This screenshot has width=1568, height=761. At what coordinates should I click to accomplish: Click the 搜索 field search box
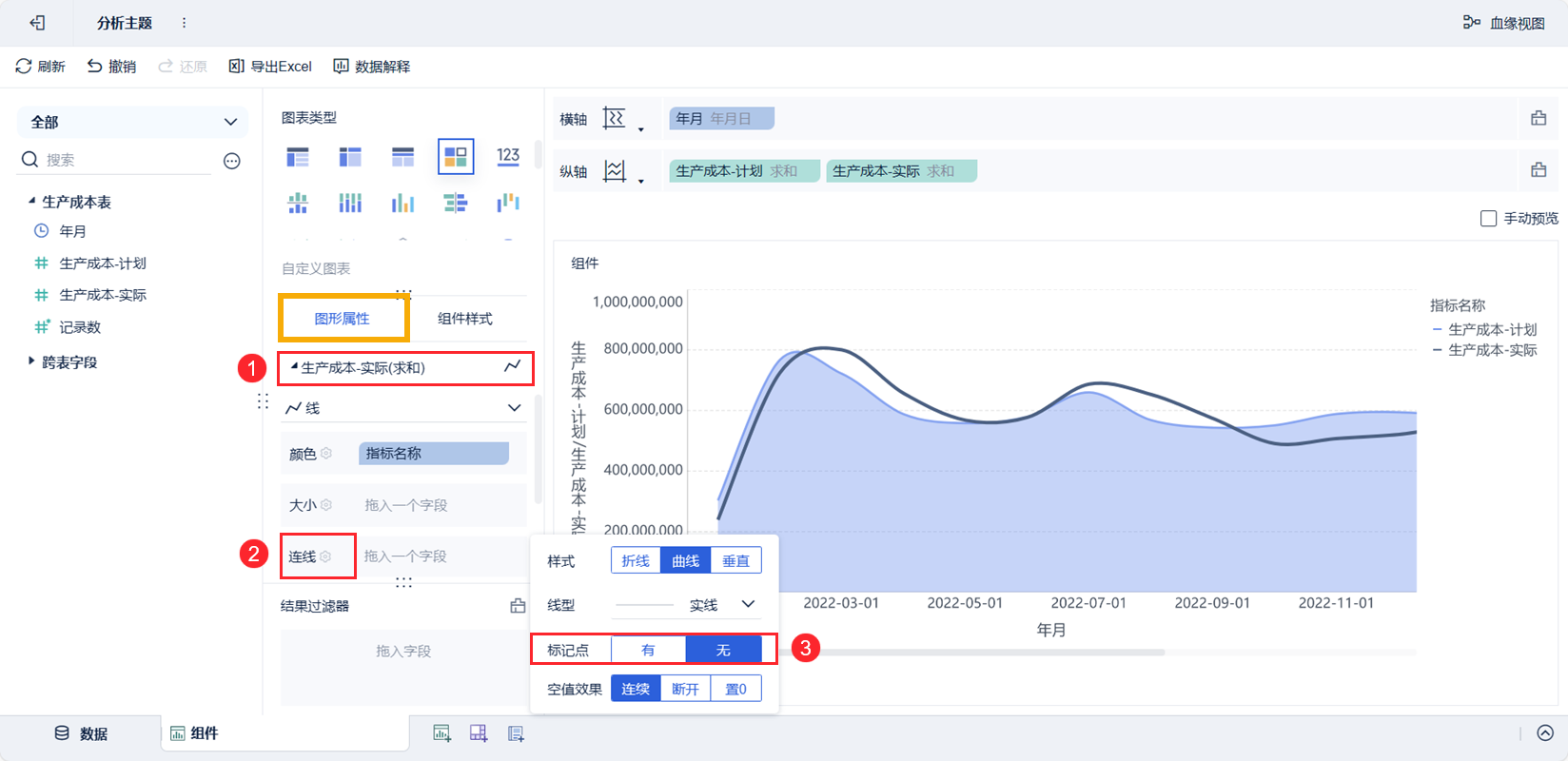(115, 160)
